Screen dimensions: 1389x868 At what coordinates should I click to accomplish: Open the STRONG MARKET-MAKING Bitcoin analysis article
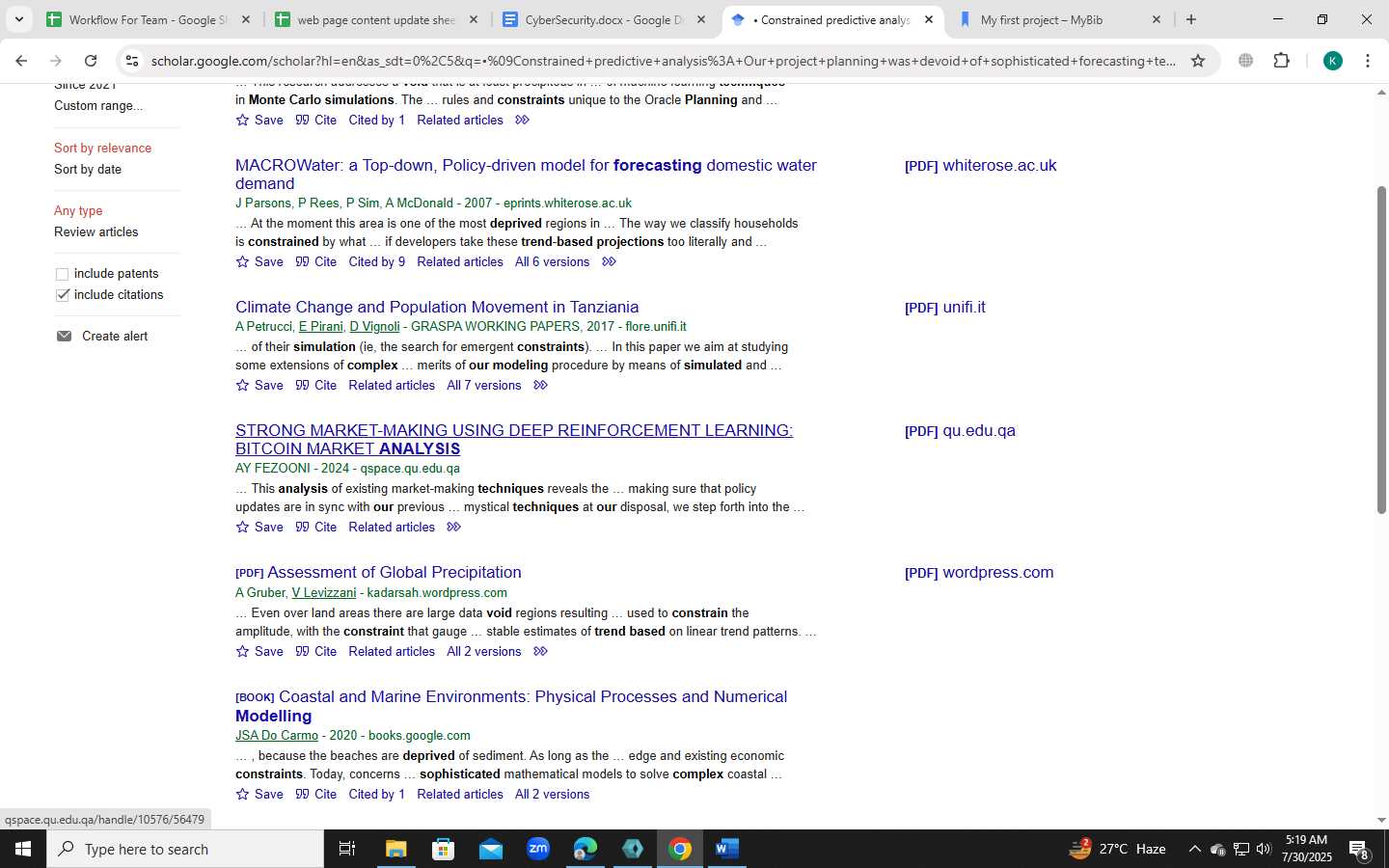pos(514,440)
